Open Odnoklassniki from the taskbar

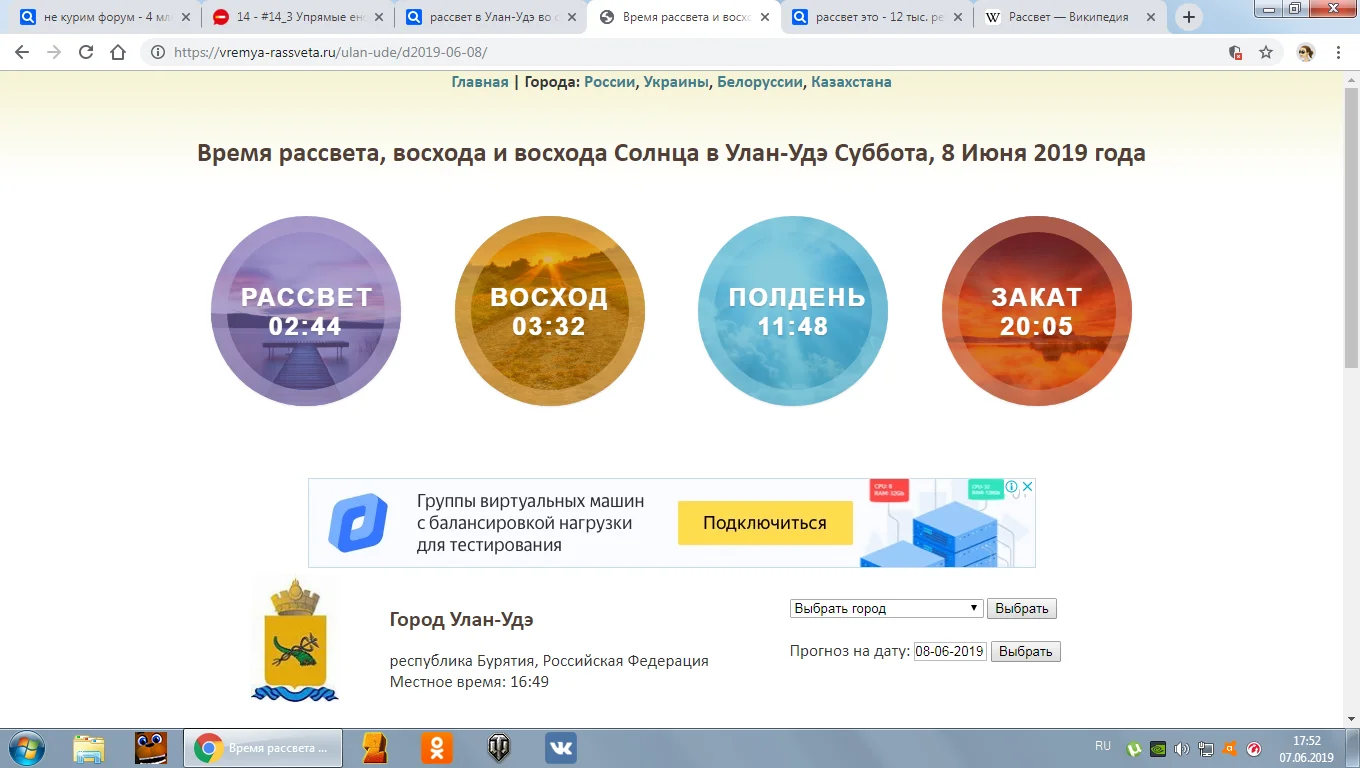pyautogui.click(x=436, y=748)
